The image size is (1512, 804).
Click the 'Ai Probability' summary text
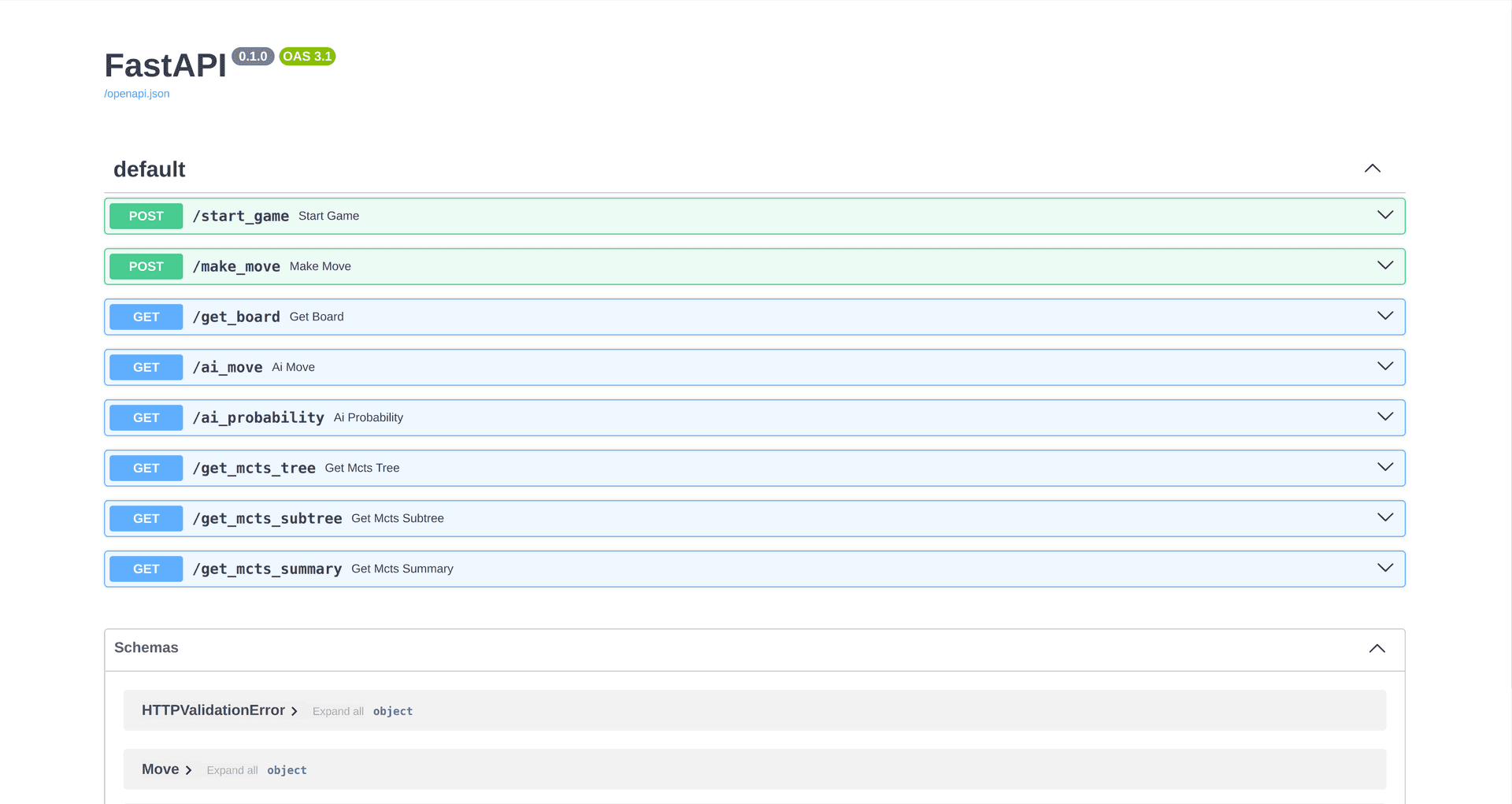pos(369,417)
